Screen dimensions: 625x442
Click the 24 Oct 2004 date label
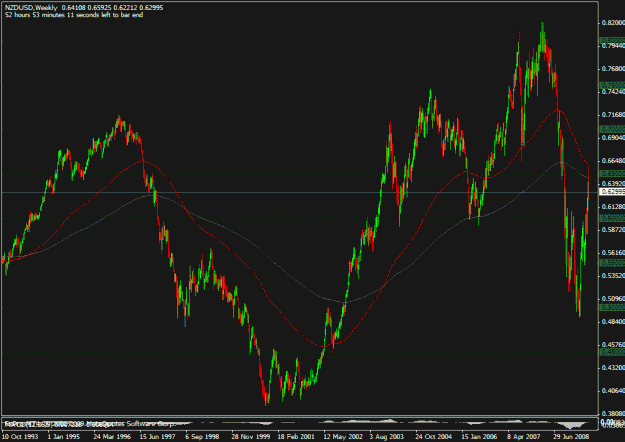434,436
